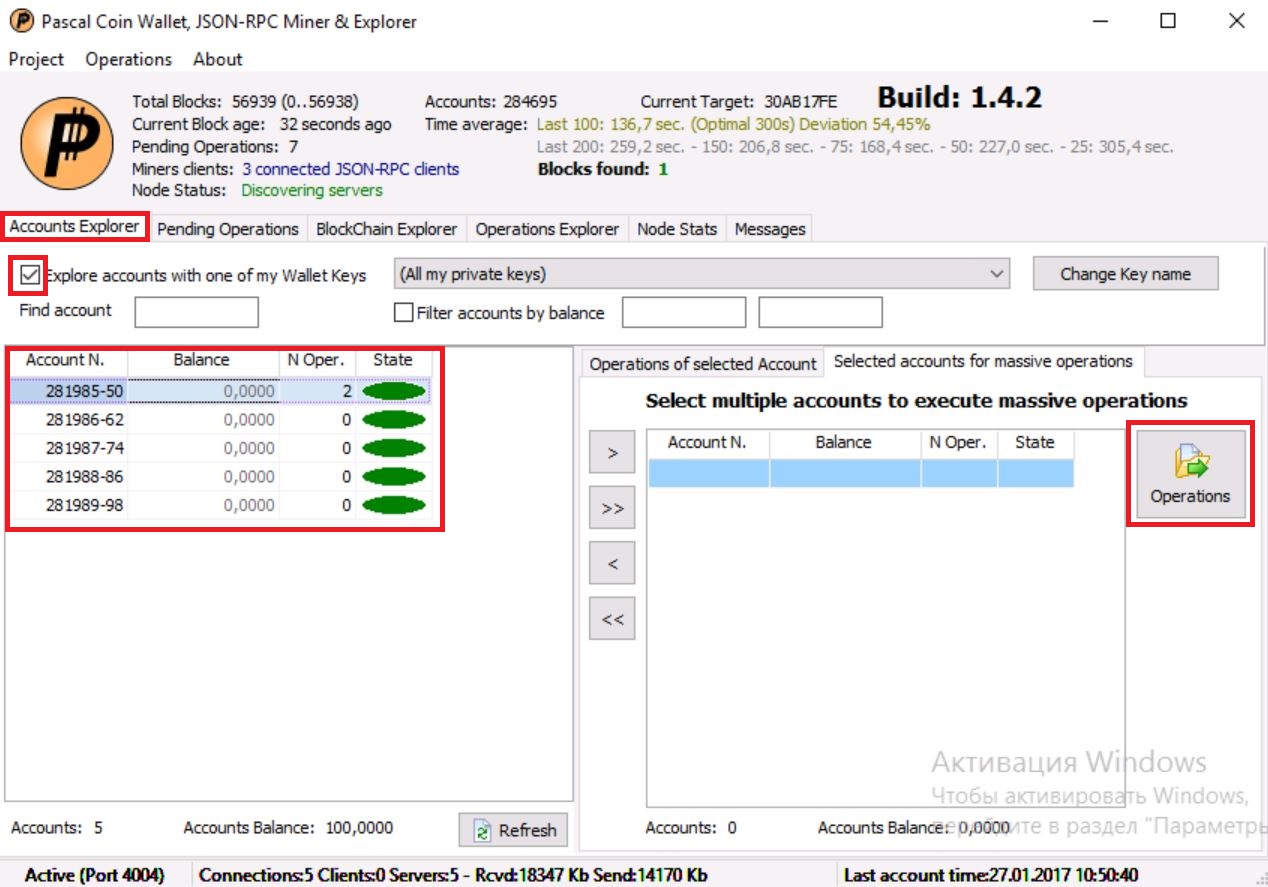Click the green state indicator for account 281987-74
The image size is (1268, 887).
pos(393,448)
